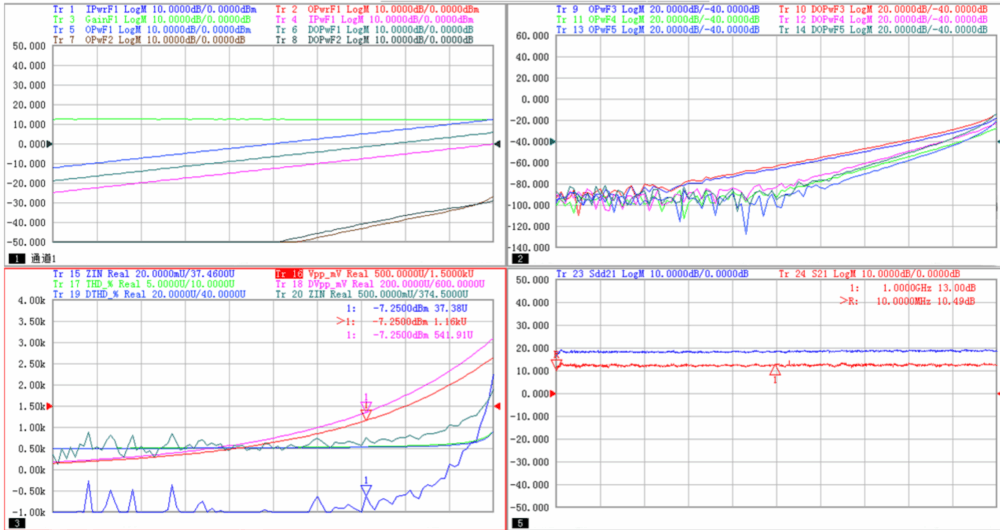
Task: Select blue marker 1 triangle on DTHD trace
Action: pyautogui.click(x=366, y=490)
